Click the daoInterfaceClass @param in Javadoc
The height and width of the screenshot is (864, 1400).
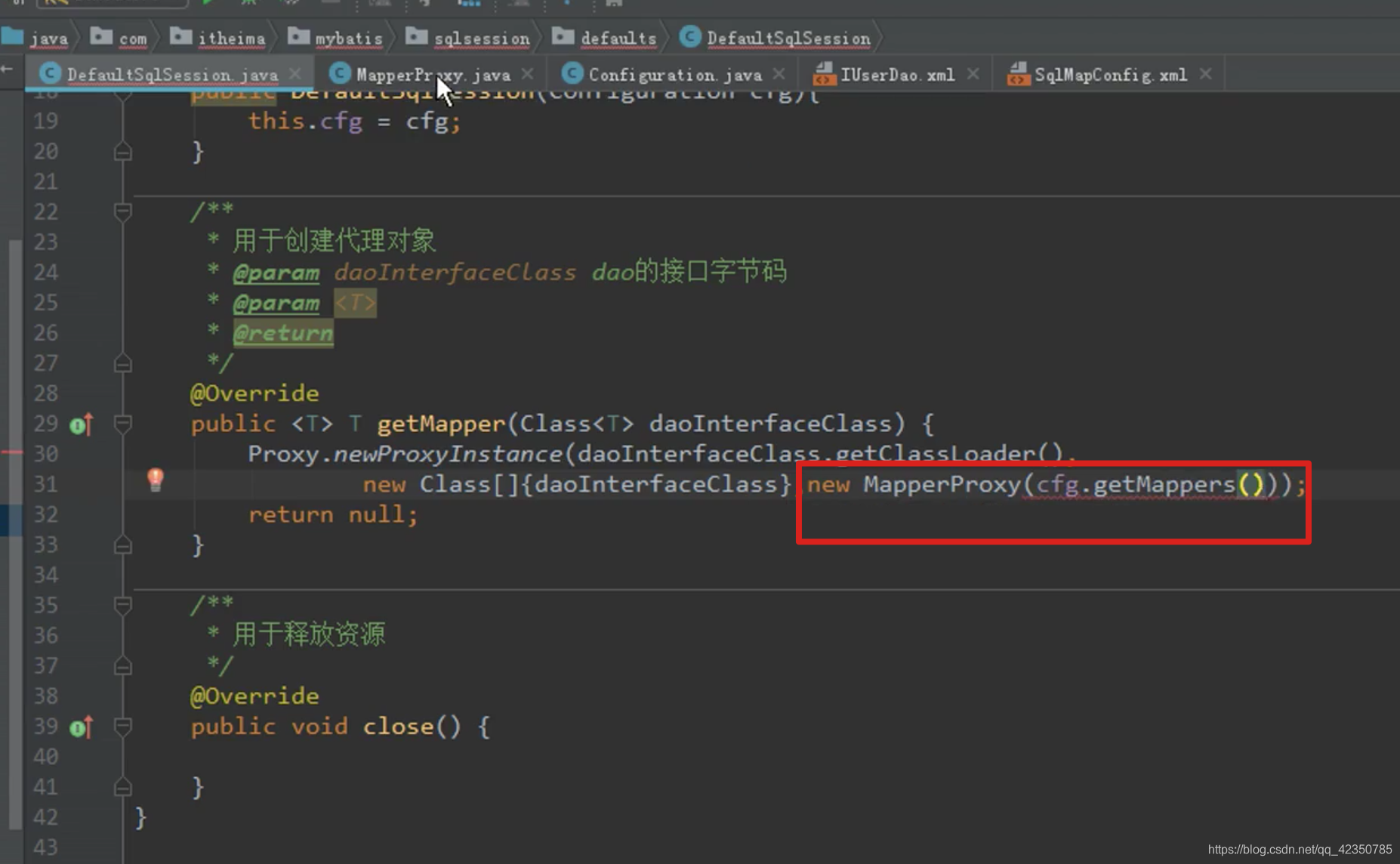(x=455, y=272)
